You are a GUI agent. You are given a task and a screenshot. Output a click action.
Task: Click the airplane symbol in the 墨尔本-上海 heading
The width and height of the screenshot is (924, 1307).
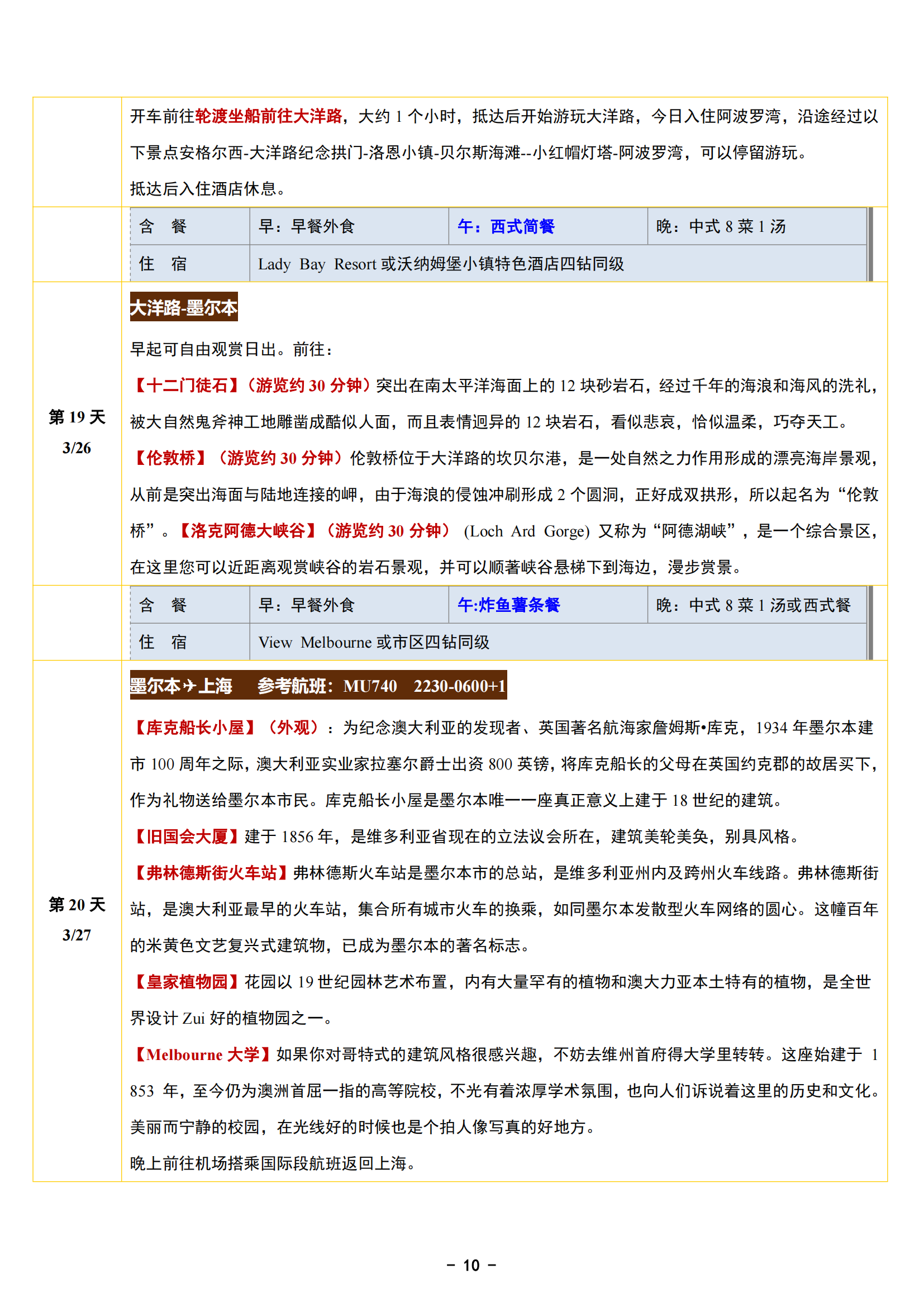coord(189,686)
